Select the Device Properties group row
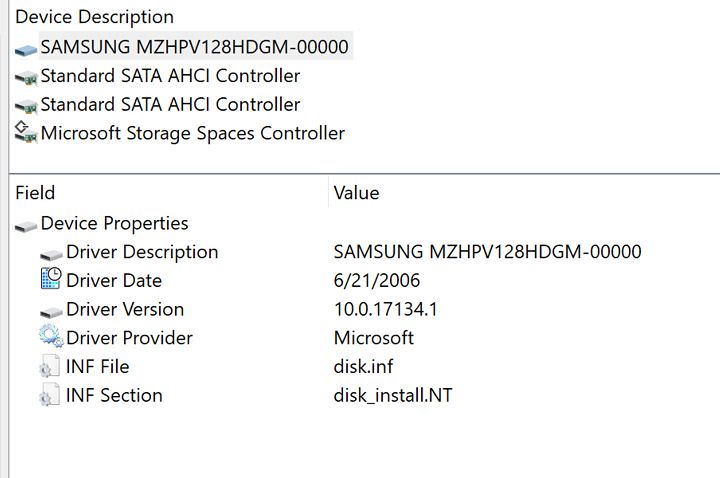Viewport: 720px width, 478px height. pyautogui.click(x=114, y=223)
